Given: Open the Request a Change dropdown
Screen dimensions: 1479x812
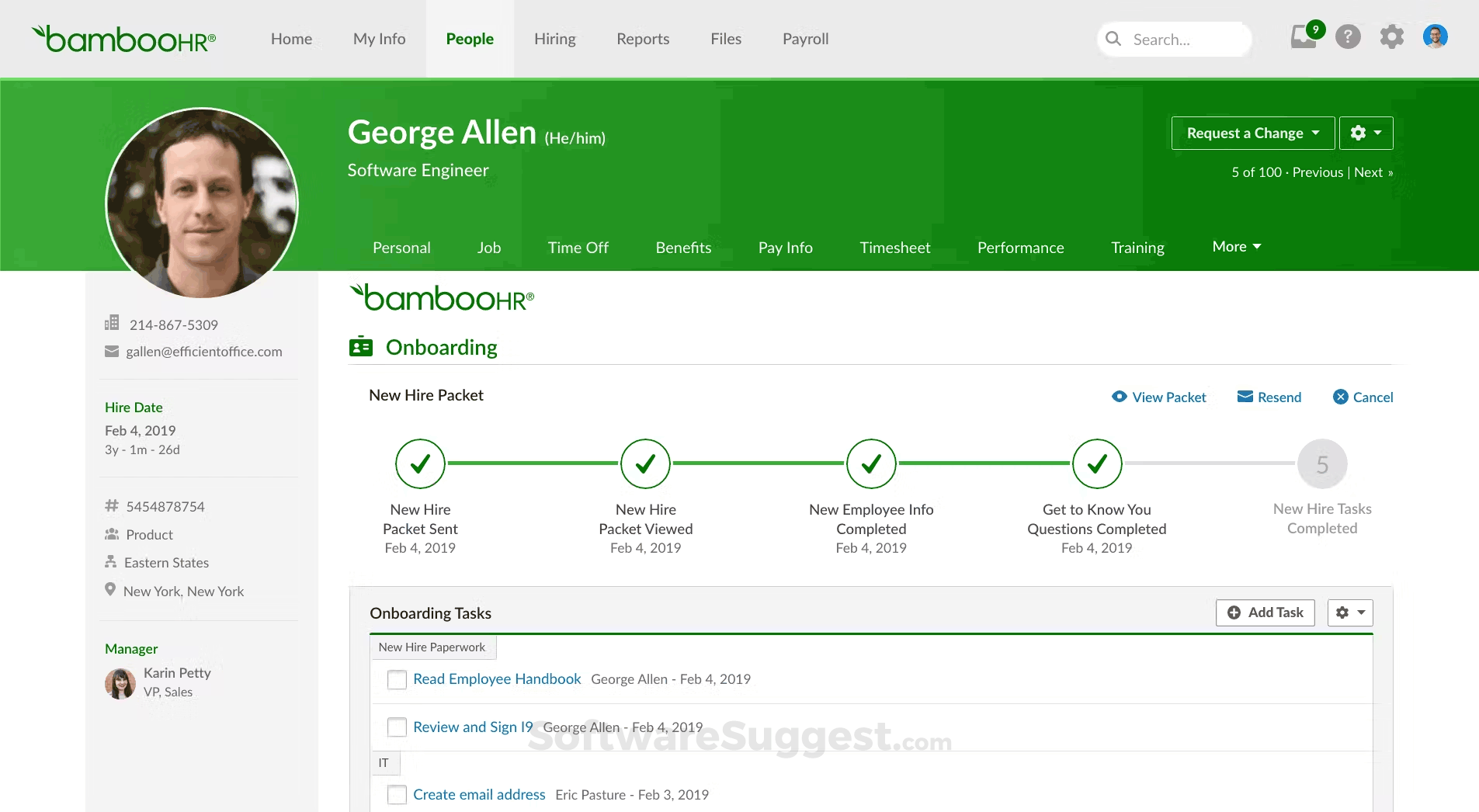Looking at the screenshot, I should (x=1252, y=133).
